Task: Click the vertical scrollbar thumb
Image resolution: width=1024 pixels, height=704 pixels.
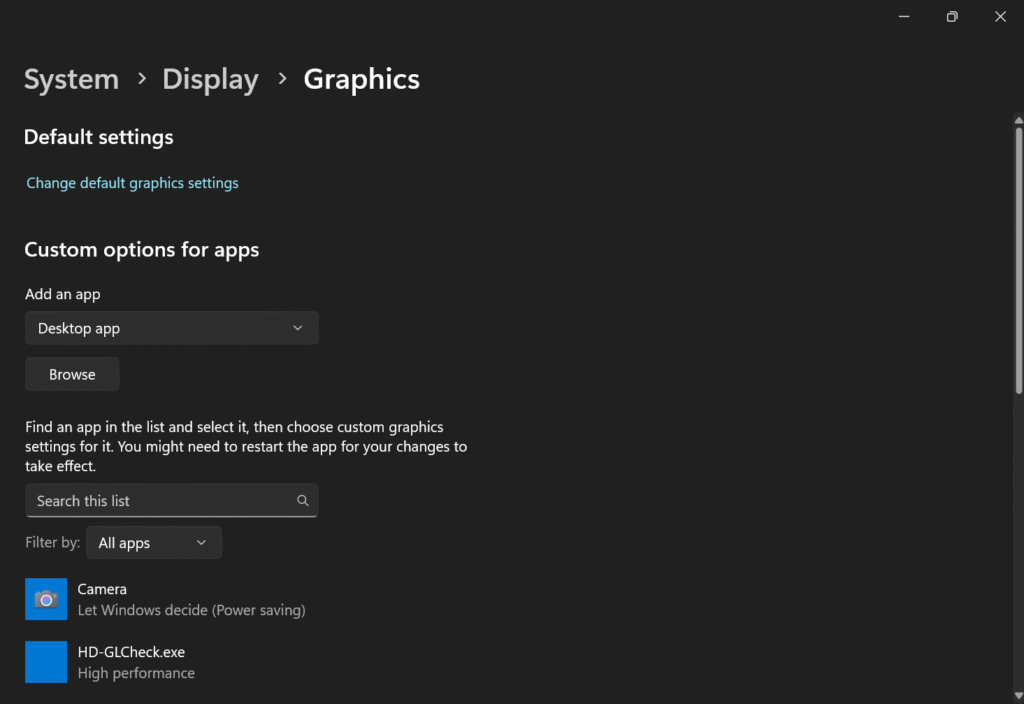Action: tap(1018, 260)
